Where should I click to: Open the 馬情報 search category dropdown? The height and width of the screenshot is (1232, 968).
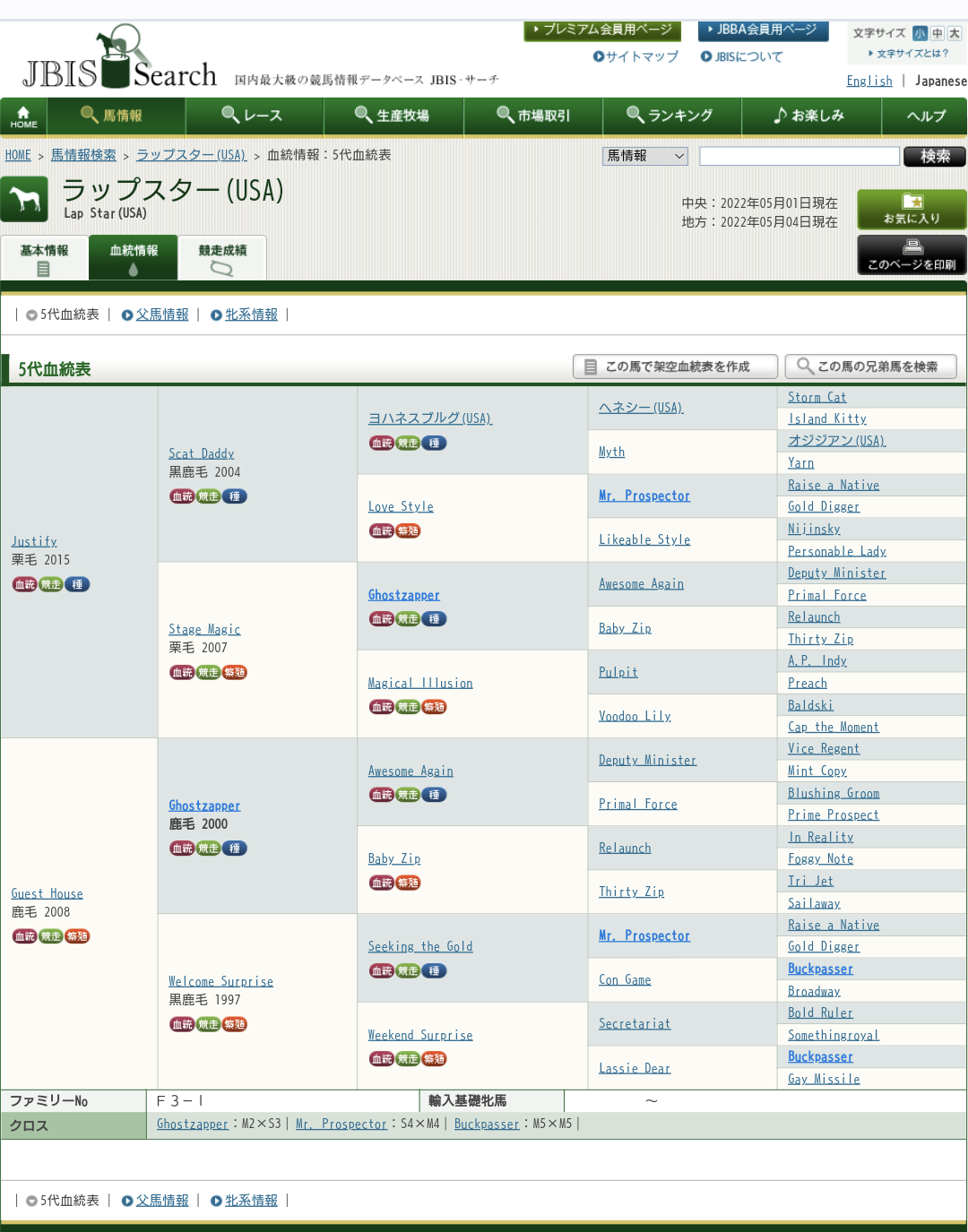coord(644,156)
